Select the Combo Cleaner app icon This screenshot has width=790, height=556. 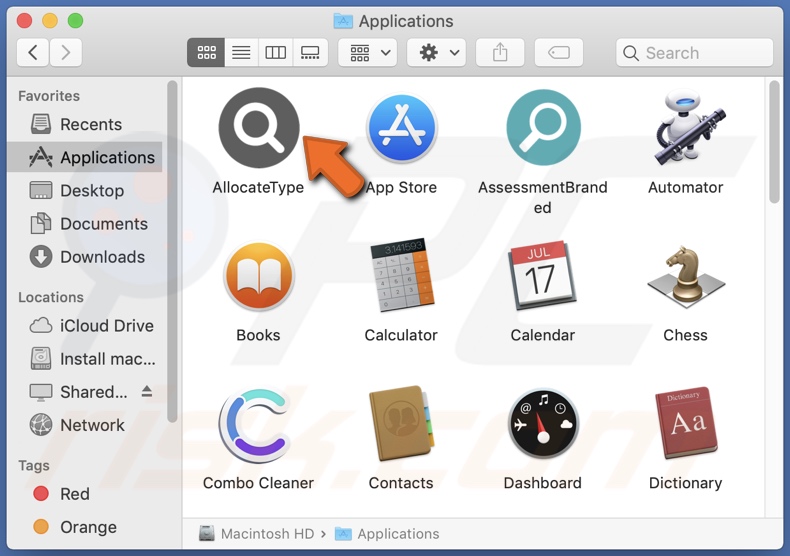pos(256,425)
